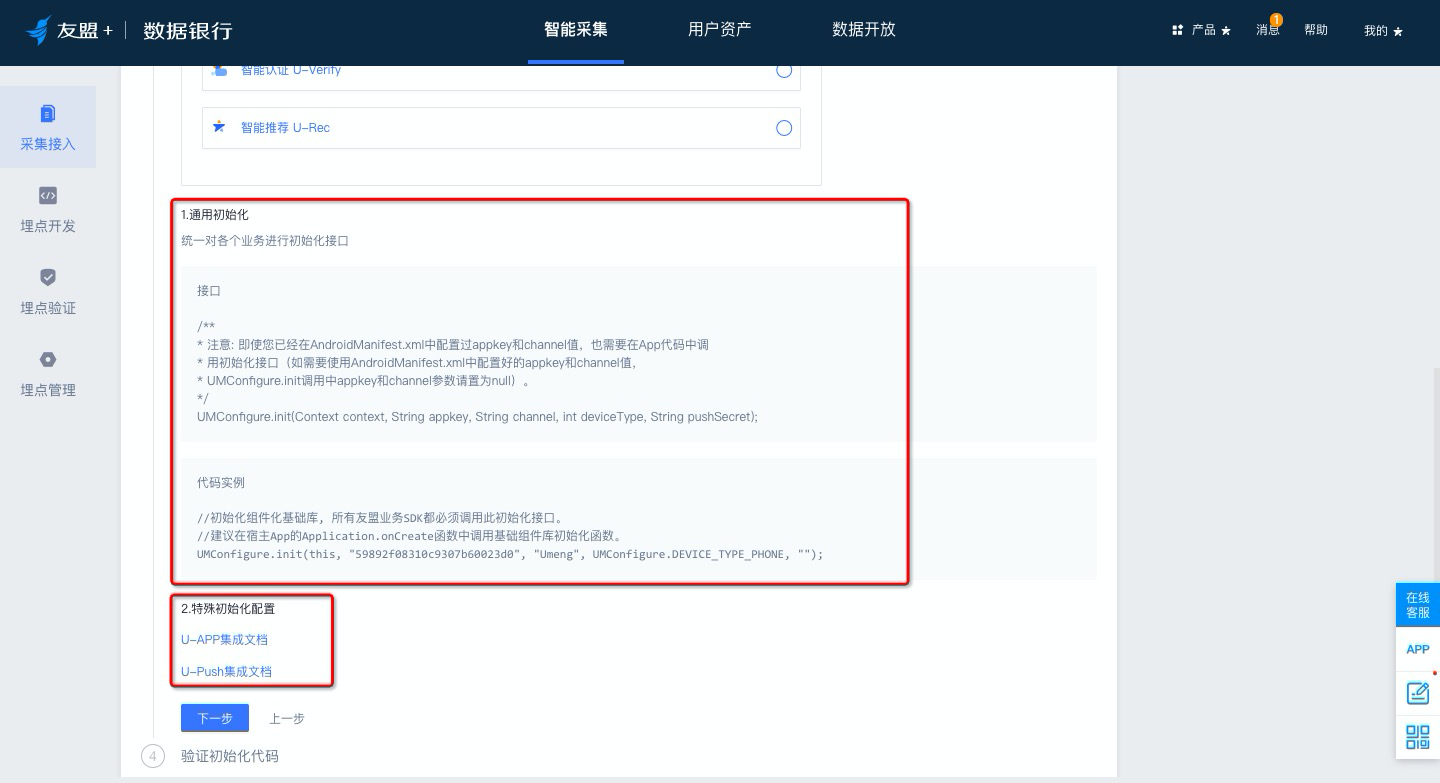Open 消息 notifications
The height and width of the screenshot is (783, 1440).
pyautogui.click(x=1268, y=30)
